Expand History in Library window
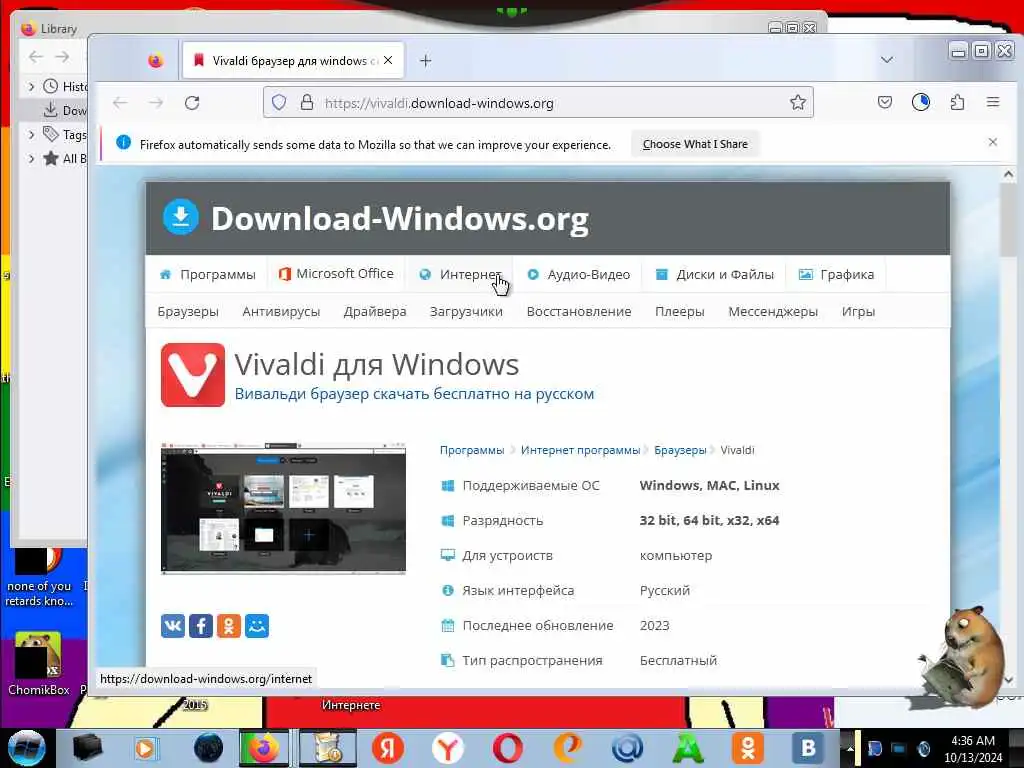Image resolution: width=1024 pixels, height=768 pixels. (31, 86)
